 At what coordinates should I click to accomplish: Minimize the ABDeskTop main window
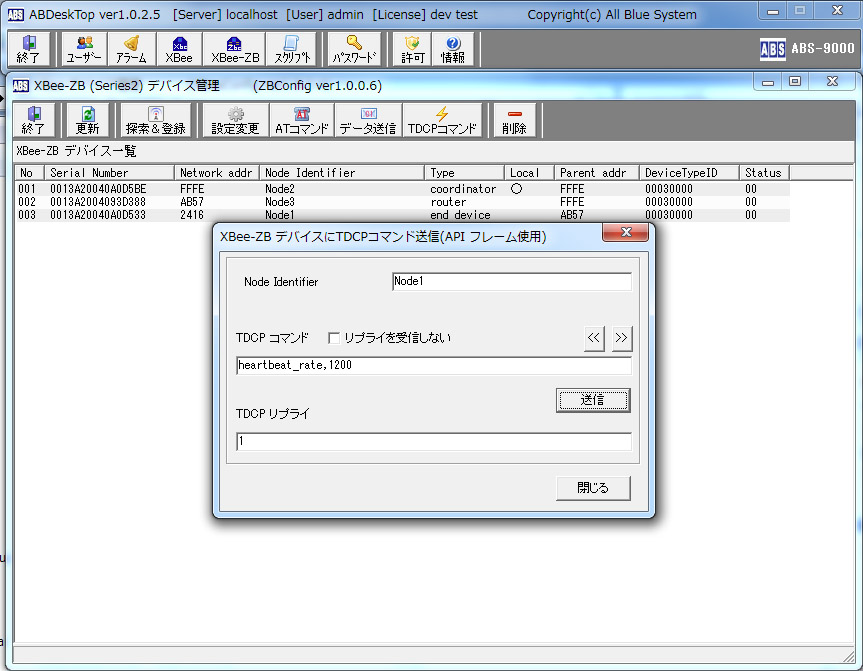click(x=773, y=11)
